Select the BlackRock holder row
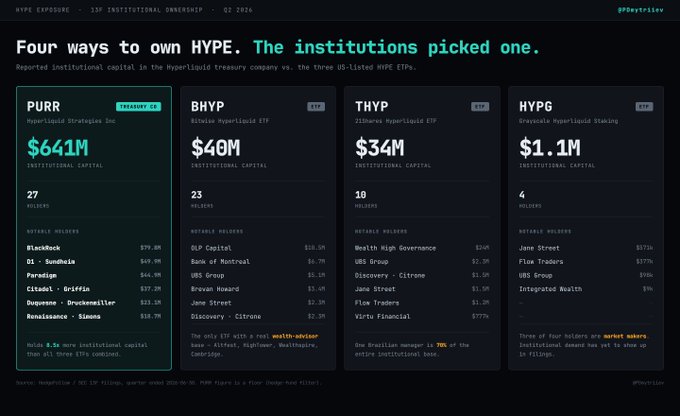Screen dimensions: 680x416 pyautogui.click(x=94, y=248)
